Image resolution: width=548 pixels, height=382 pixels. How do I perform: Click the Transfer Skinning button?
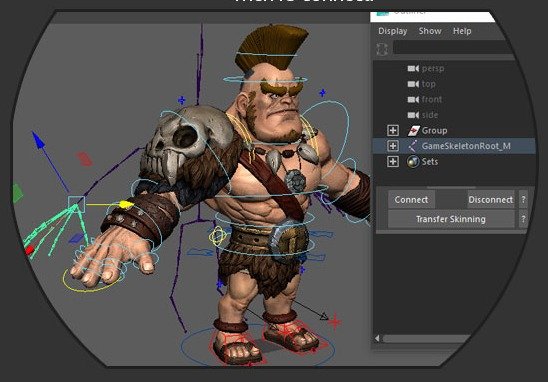[451, 219]
